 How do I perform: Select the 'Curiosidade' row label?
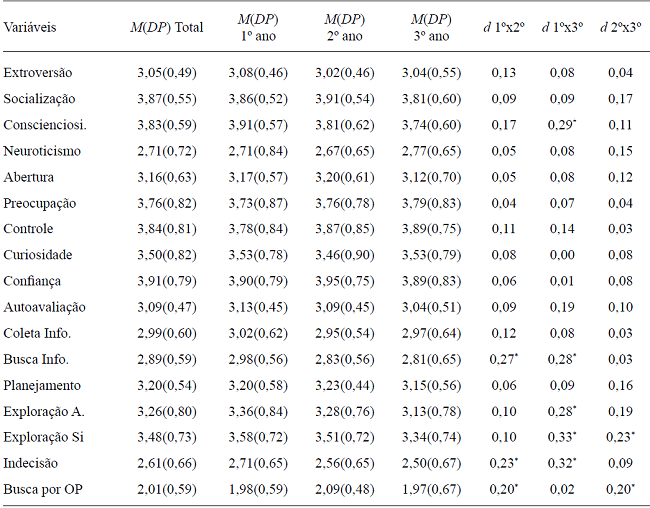click(38, 255)
